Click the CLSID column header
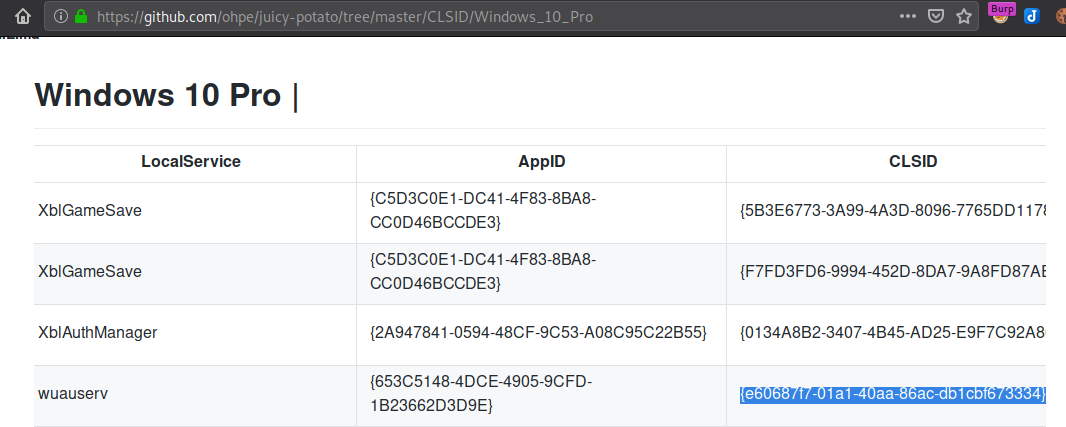Image resolution: width=1066 pixels, height=427 pixels. [912, 161]
